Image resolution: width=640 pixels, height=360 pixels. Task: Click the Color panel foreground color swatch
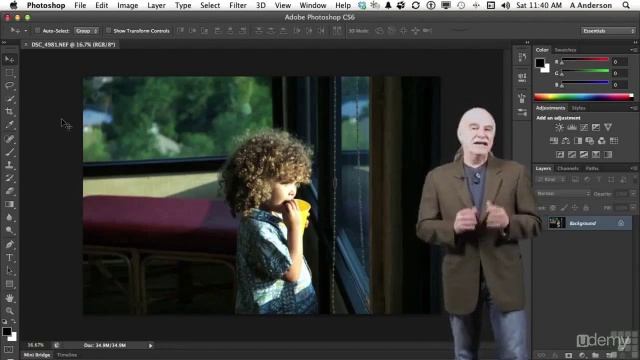click(540, 63)
